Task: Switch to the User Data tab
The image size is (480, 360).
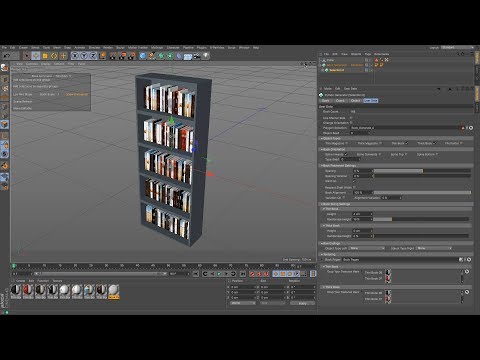Action: (x=371, y=100)
